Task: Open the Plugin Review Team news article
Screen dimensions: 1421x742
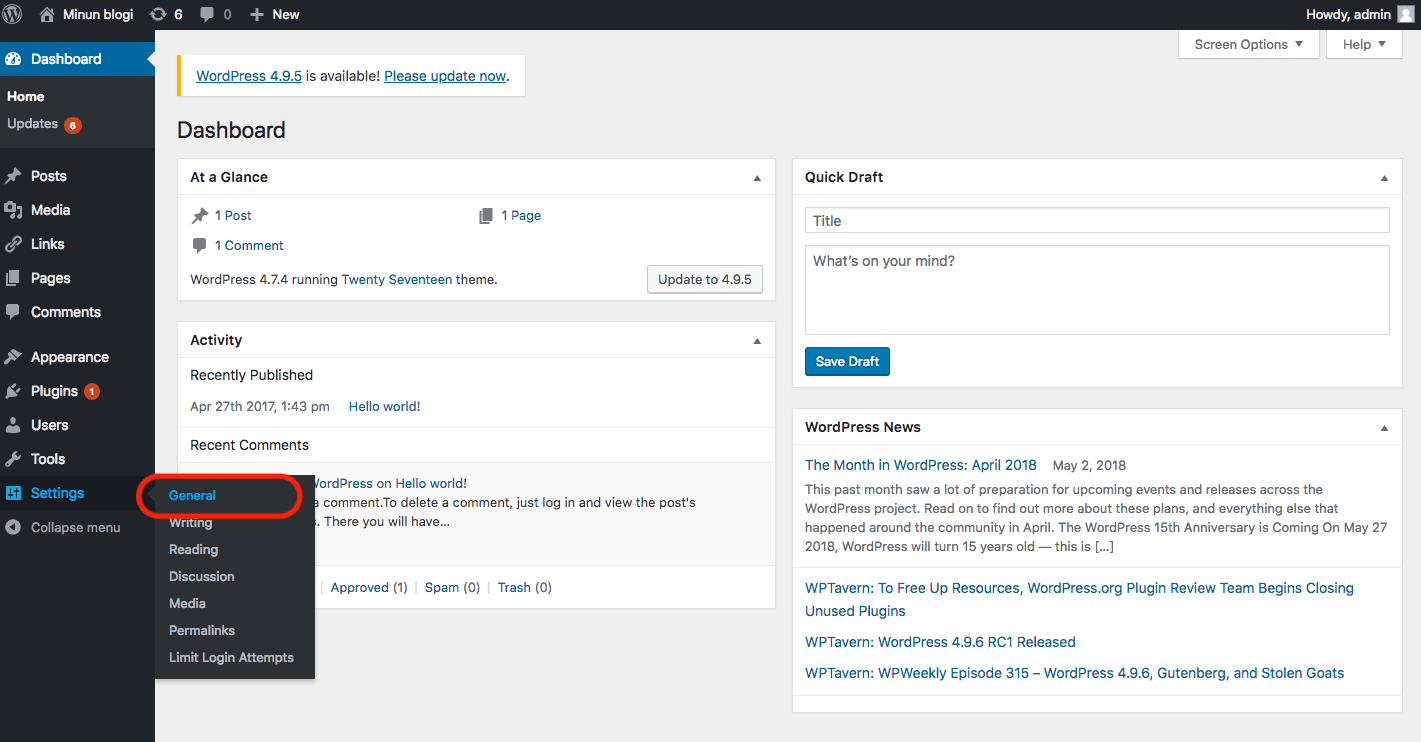Action: [x=1079, y=599]
